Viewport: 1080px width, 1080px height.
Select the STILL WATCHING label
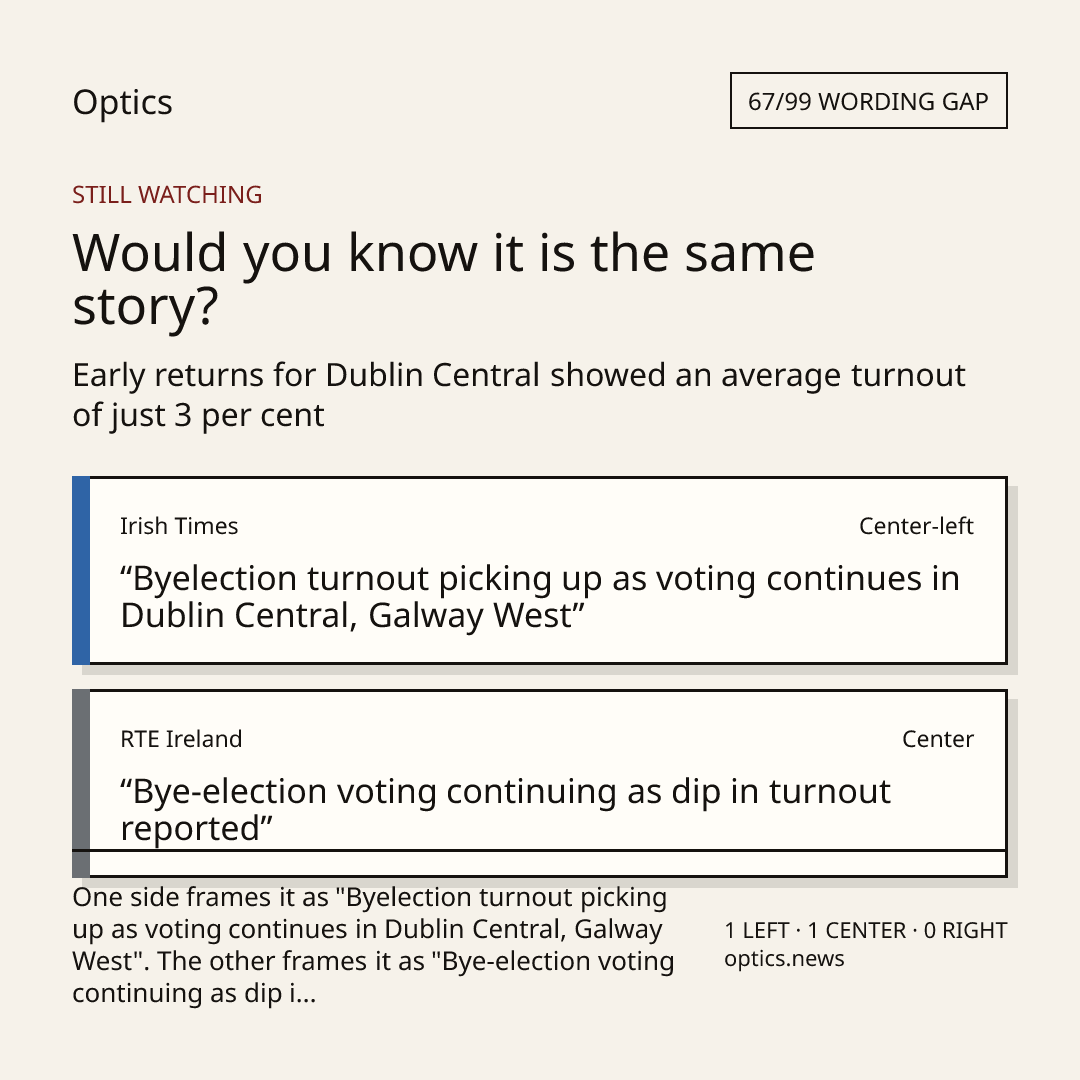pyautogui.click(x=167, y=195)
